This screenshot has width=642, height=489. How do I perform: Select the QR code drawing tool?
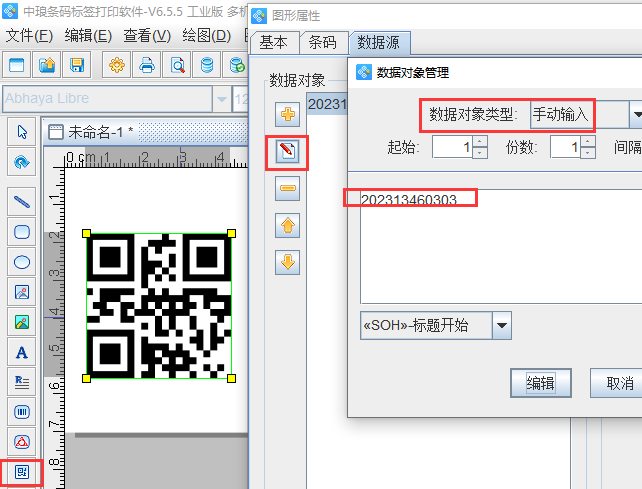pos(21,471)
